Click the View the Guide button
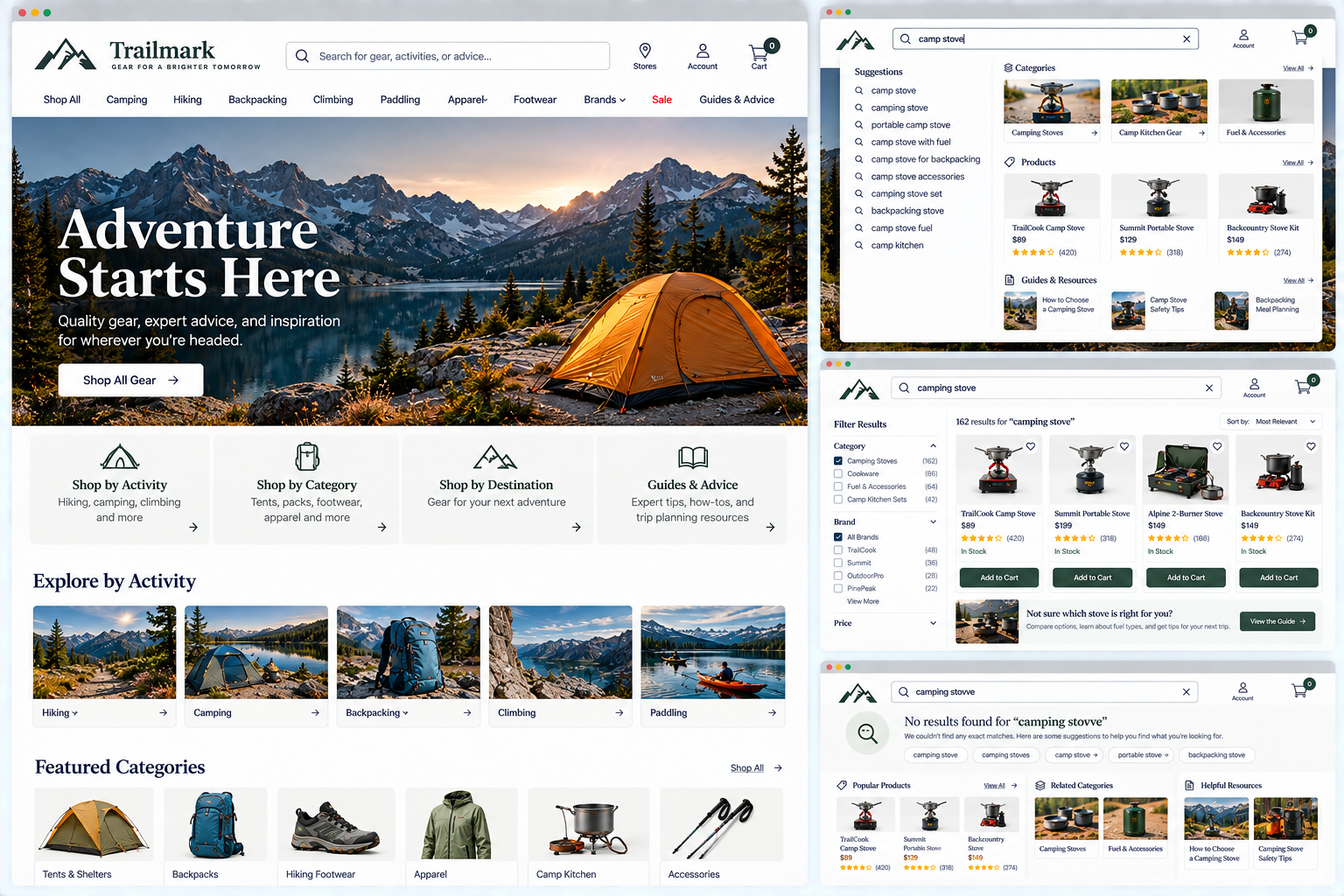This screenshot has height=896, width=1344. (x=1277, y=621)
